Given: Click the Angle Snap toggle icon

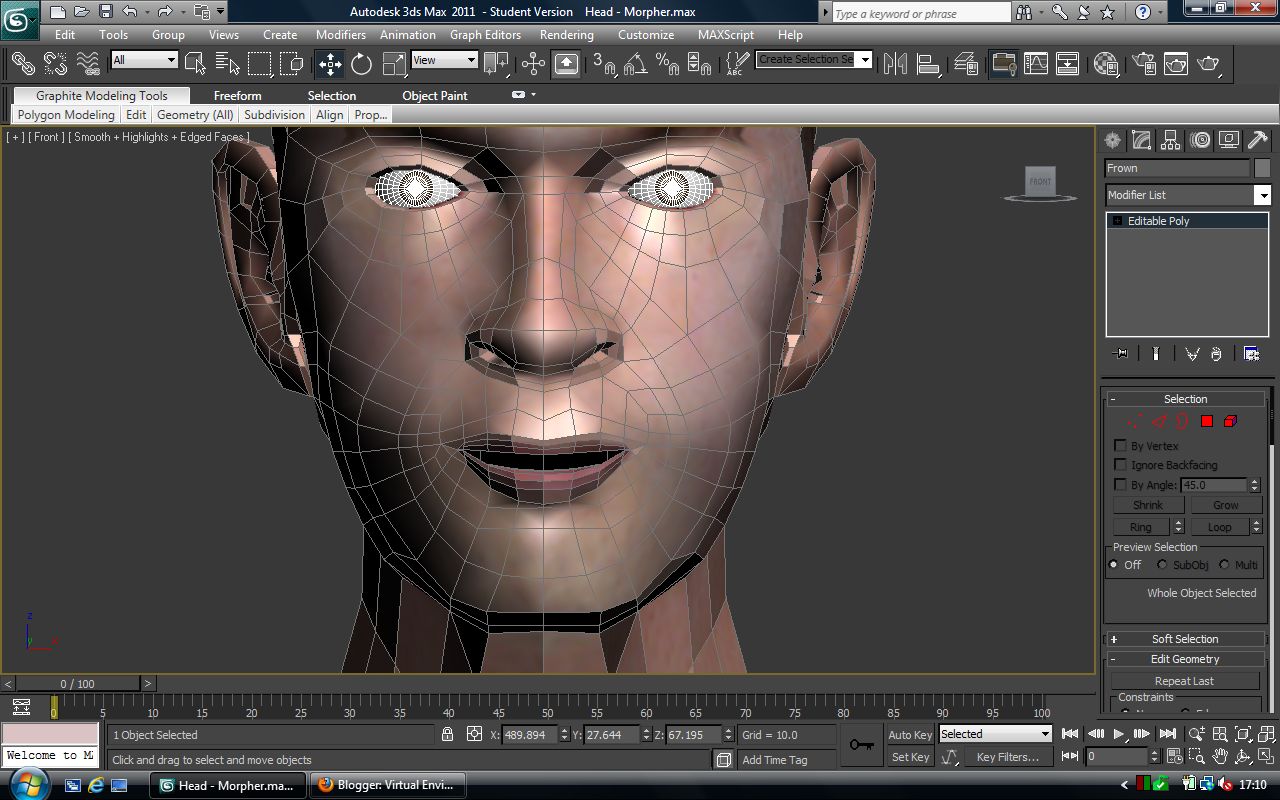Looking at the screenshot, I should coord(635,64).
